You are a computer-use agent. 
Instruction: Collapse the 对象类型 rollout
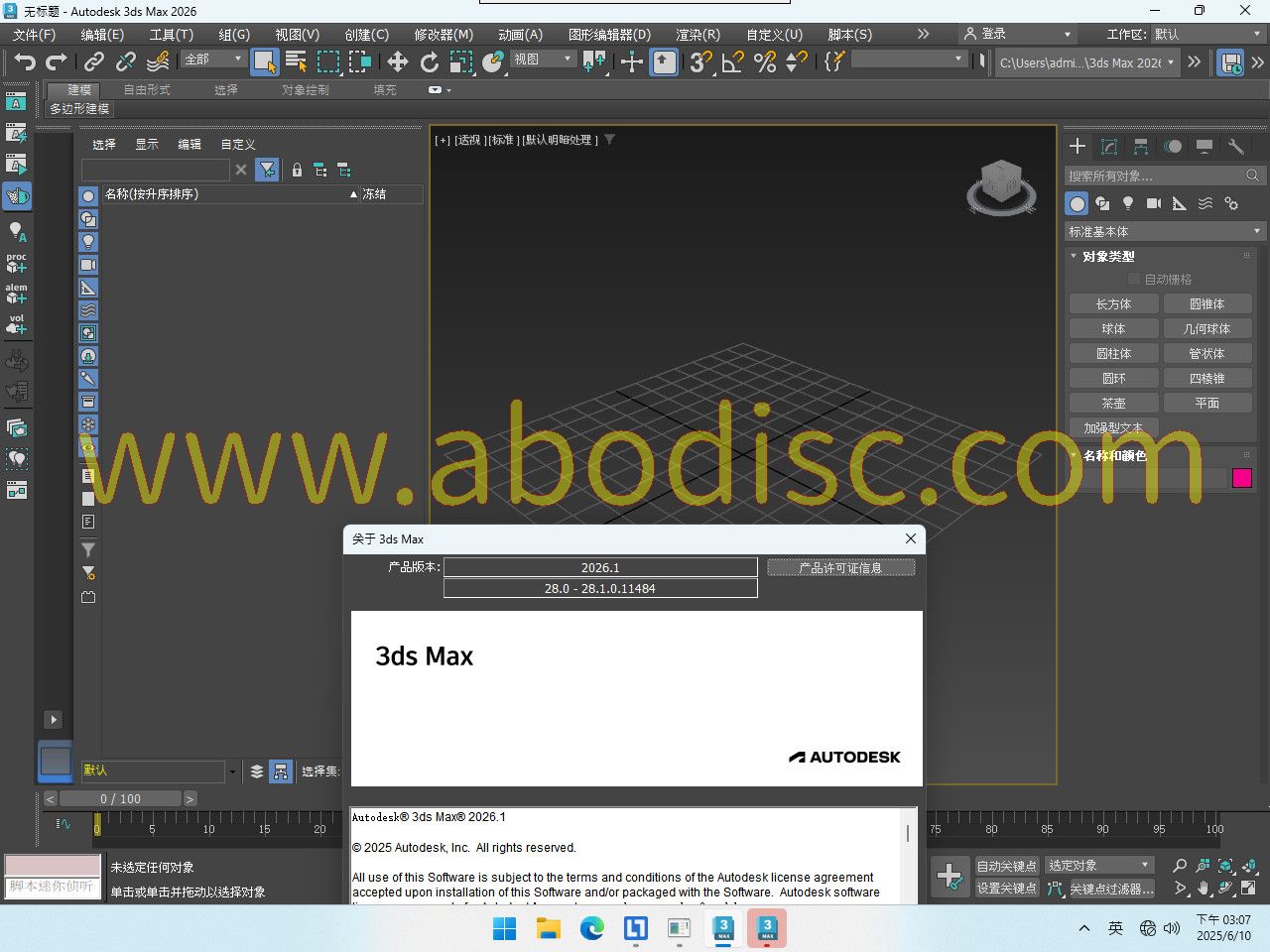(1108, 256)
